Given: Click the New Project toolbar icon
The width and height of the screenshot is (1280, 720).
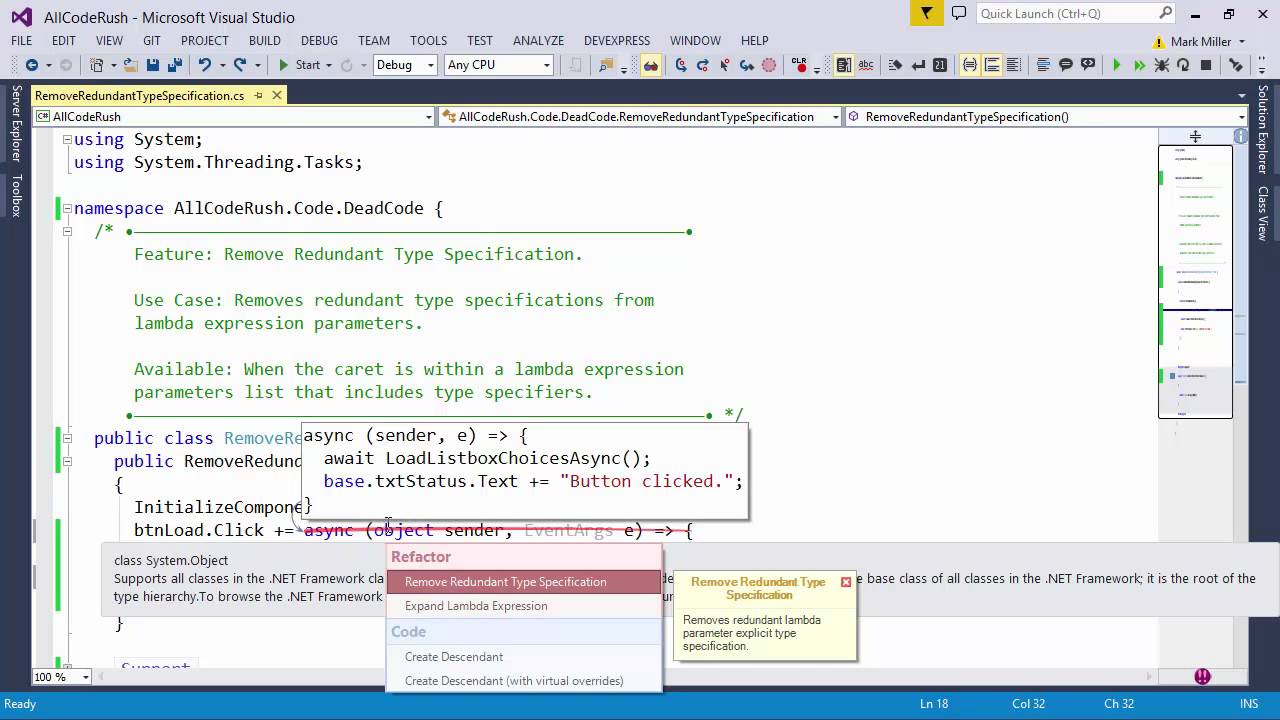Looking at the screenshot, I should [97, 65].
